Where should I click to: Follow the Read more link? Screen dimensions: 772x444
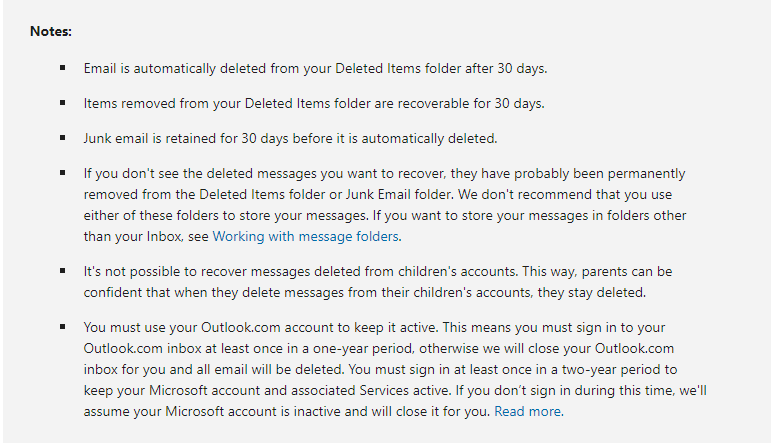click(527, 412)
